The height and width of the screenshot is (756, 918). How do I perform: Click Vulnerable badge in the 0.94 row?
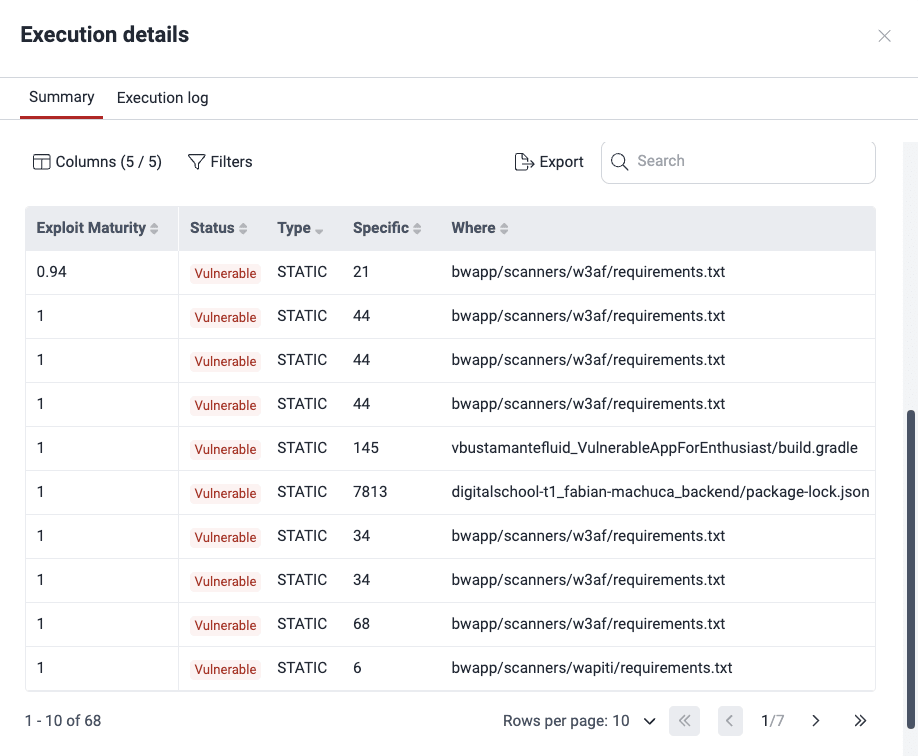(x=225, y=273)
